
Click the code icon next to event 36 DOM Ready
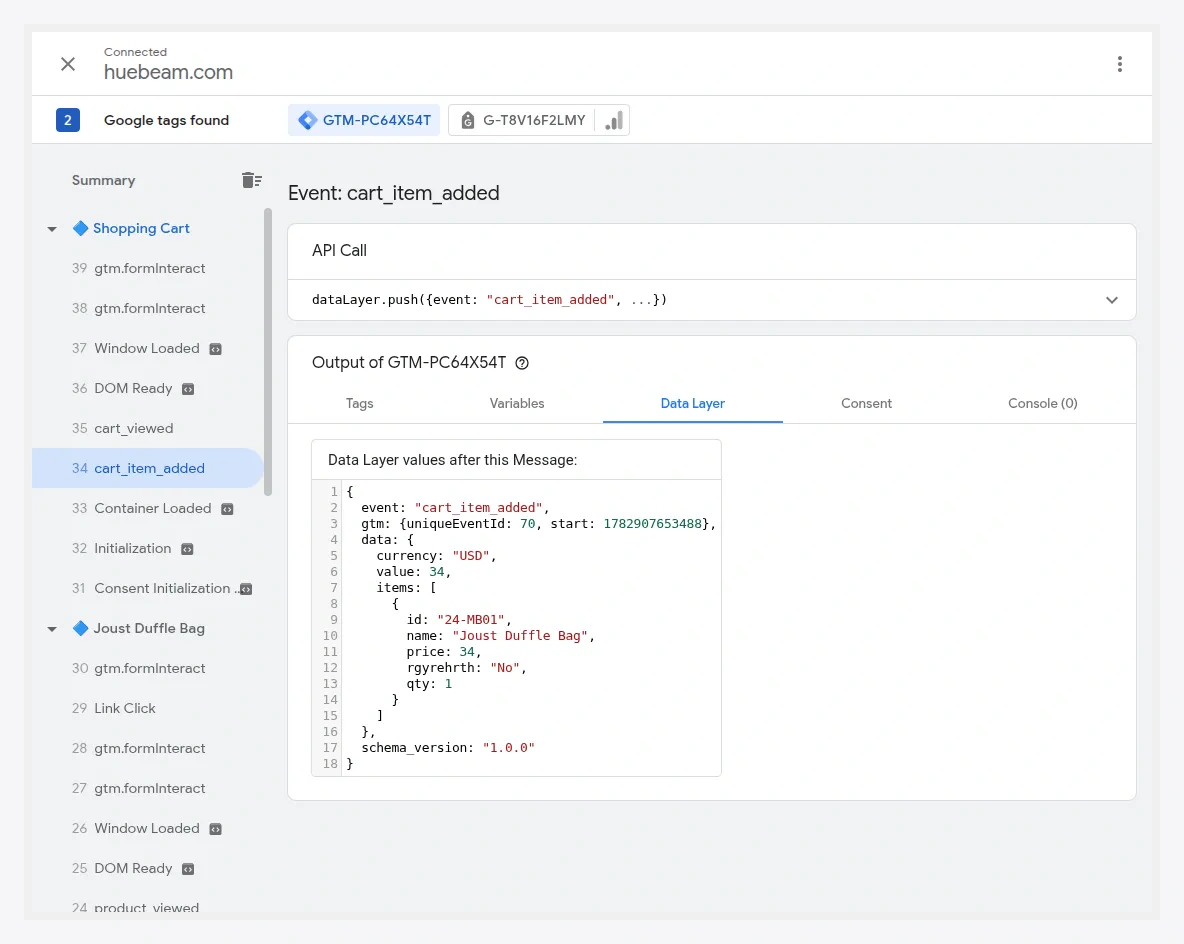[x=188, y=389]
